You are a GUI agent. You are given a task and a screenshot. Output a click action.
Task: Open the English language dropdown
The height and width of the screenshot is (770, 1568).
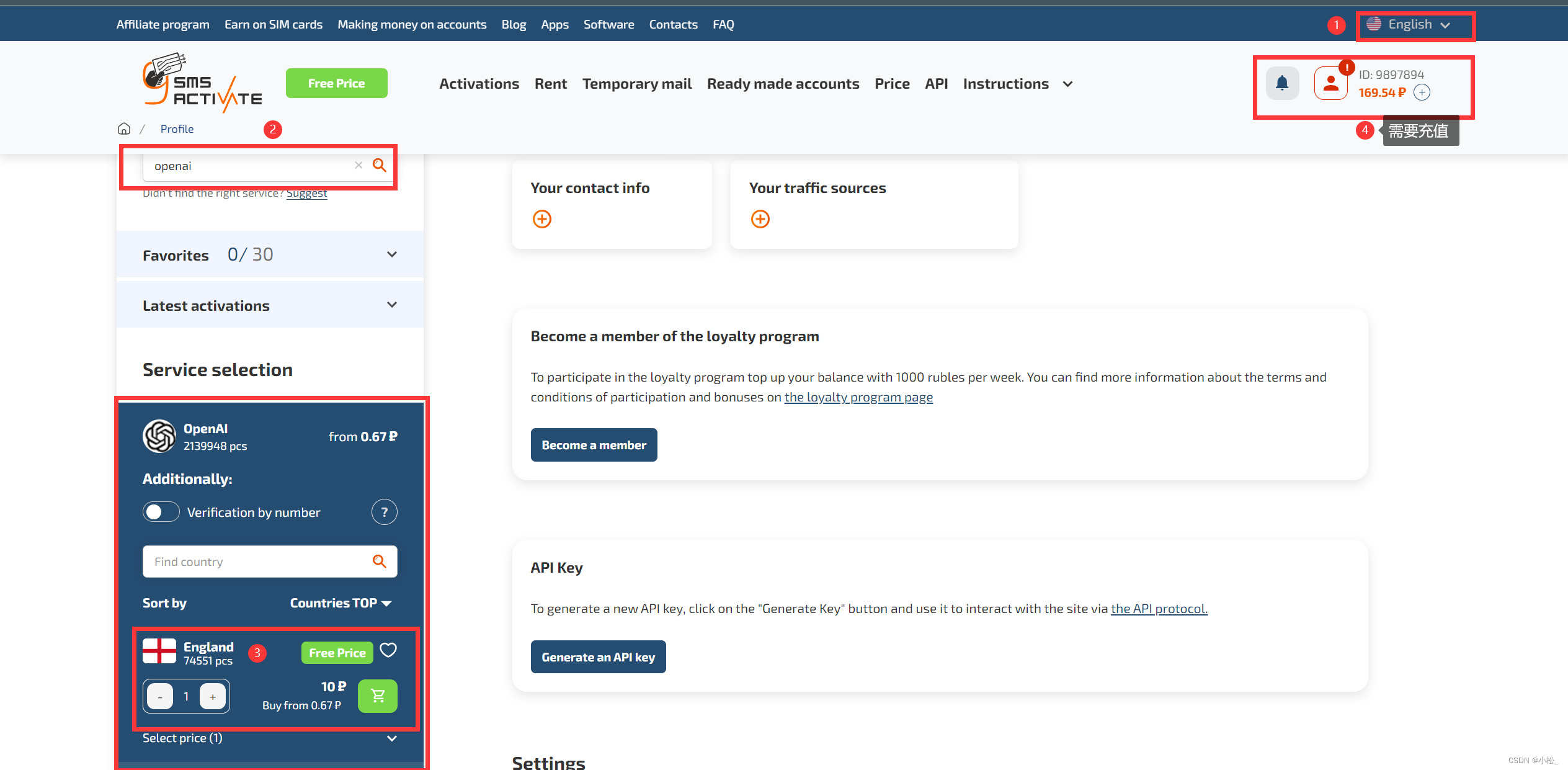[1409, 25]
